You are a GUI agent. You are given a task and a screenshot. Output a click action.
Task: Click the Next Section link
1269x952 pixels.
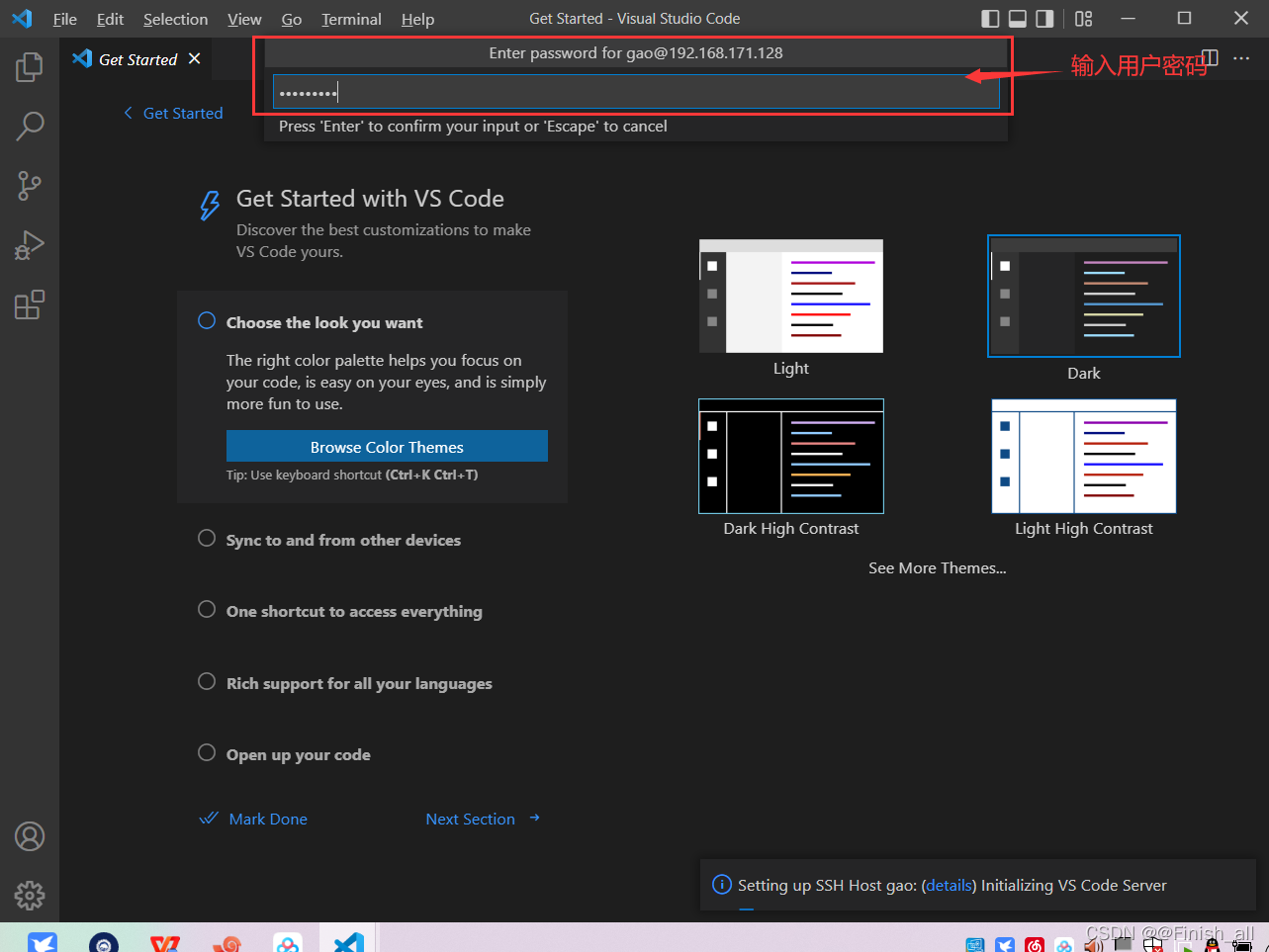470,819
